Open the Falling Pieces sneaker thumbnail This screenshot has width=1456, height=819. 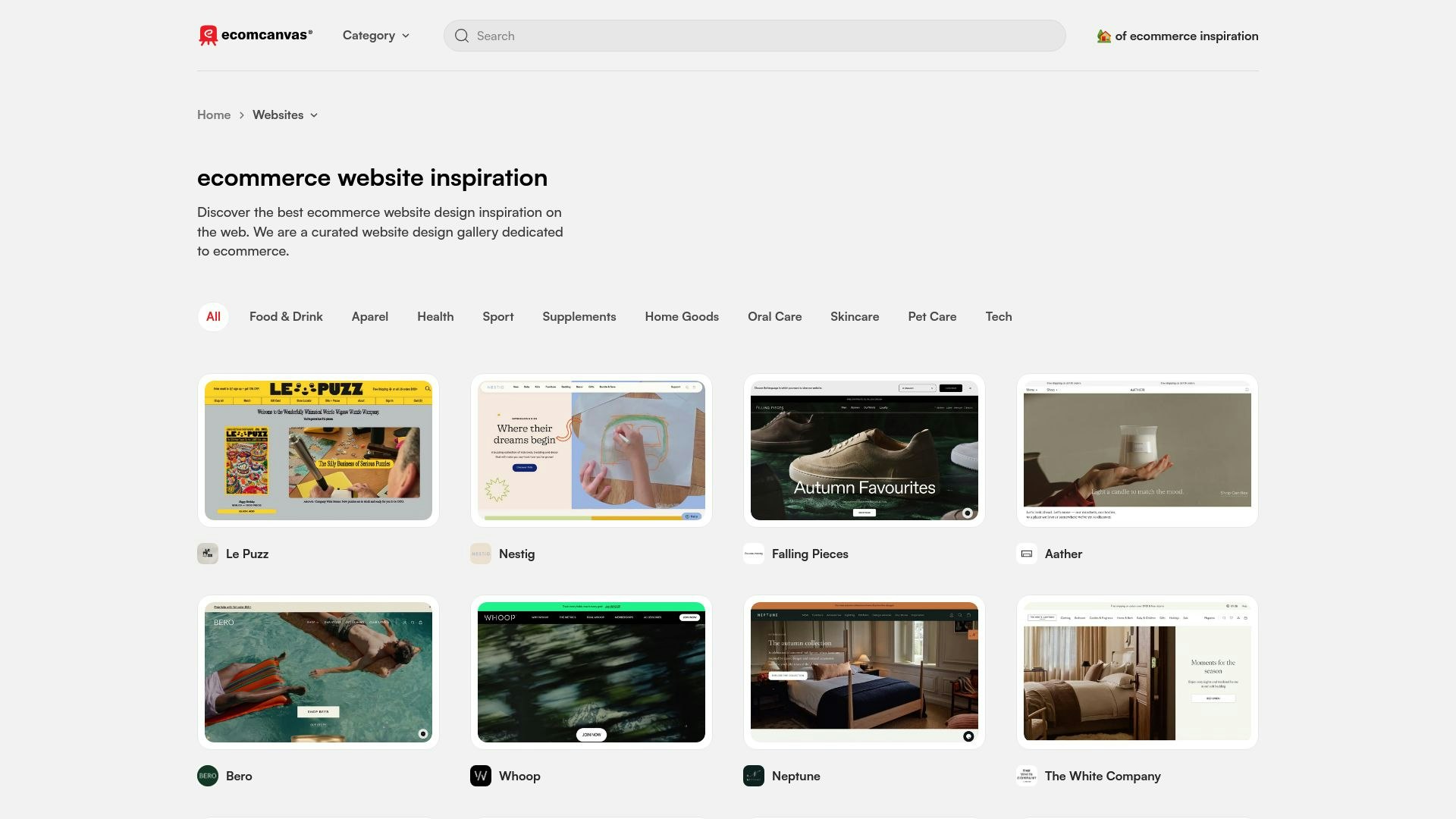[864, 450]
